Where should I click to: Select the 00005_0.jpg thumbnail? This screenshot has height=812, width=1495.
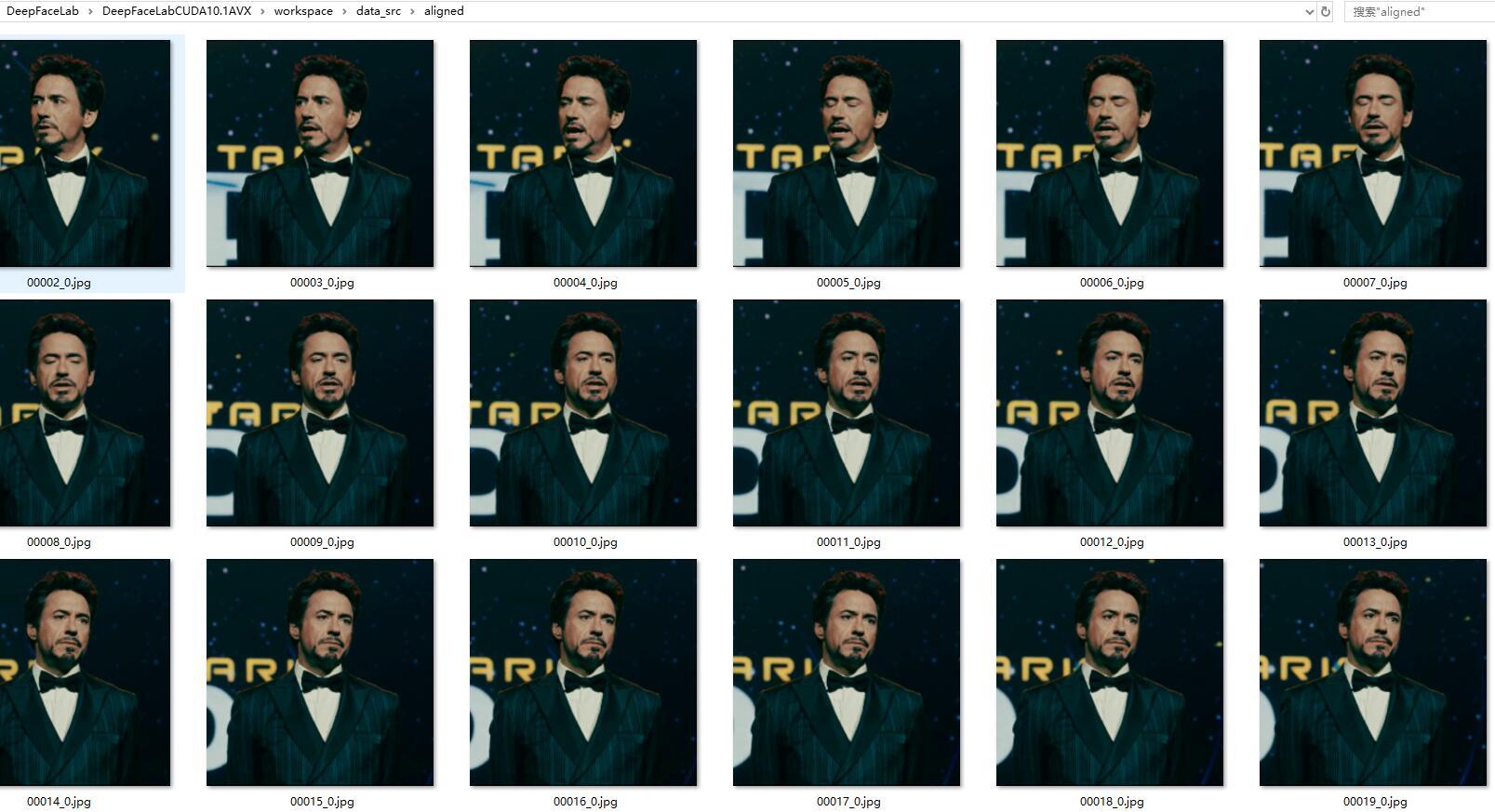pyautogui.click(x=847, y=153)
